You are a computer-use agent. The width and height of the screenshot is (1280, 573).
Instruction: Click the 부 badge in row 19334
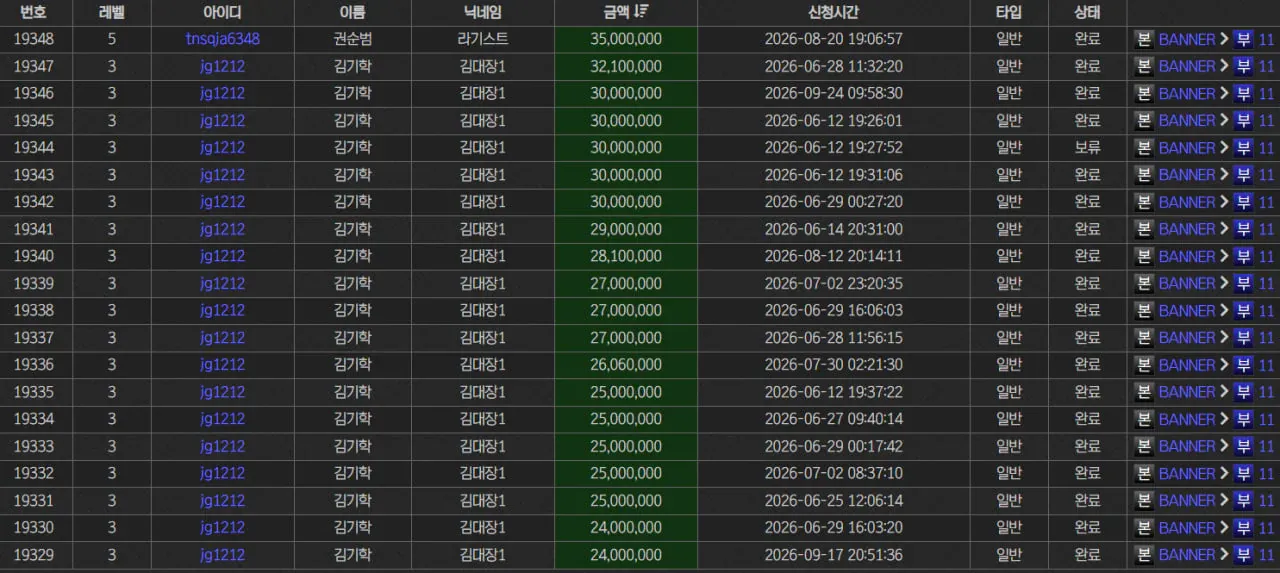[x=1243, y=419]
